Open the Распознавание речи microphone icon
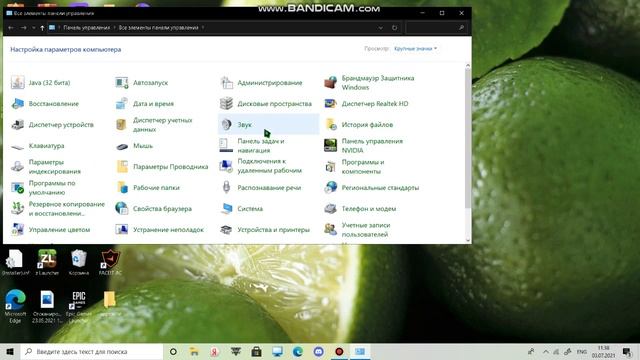Viewport: 640px width, 360px height. pyautogui.click(x=226, y=188)
